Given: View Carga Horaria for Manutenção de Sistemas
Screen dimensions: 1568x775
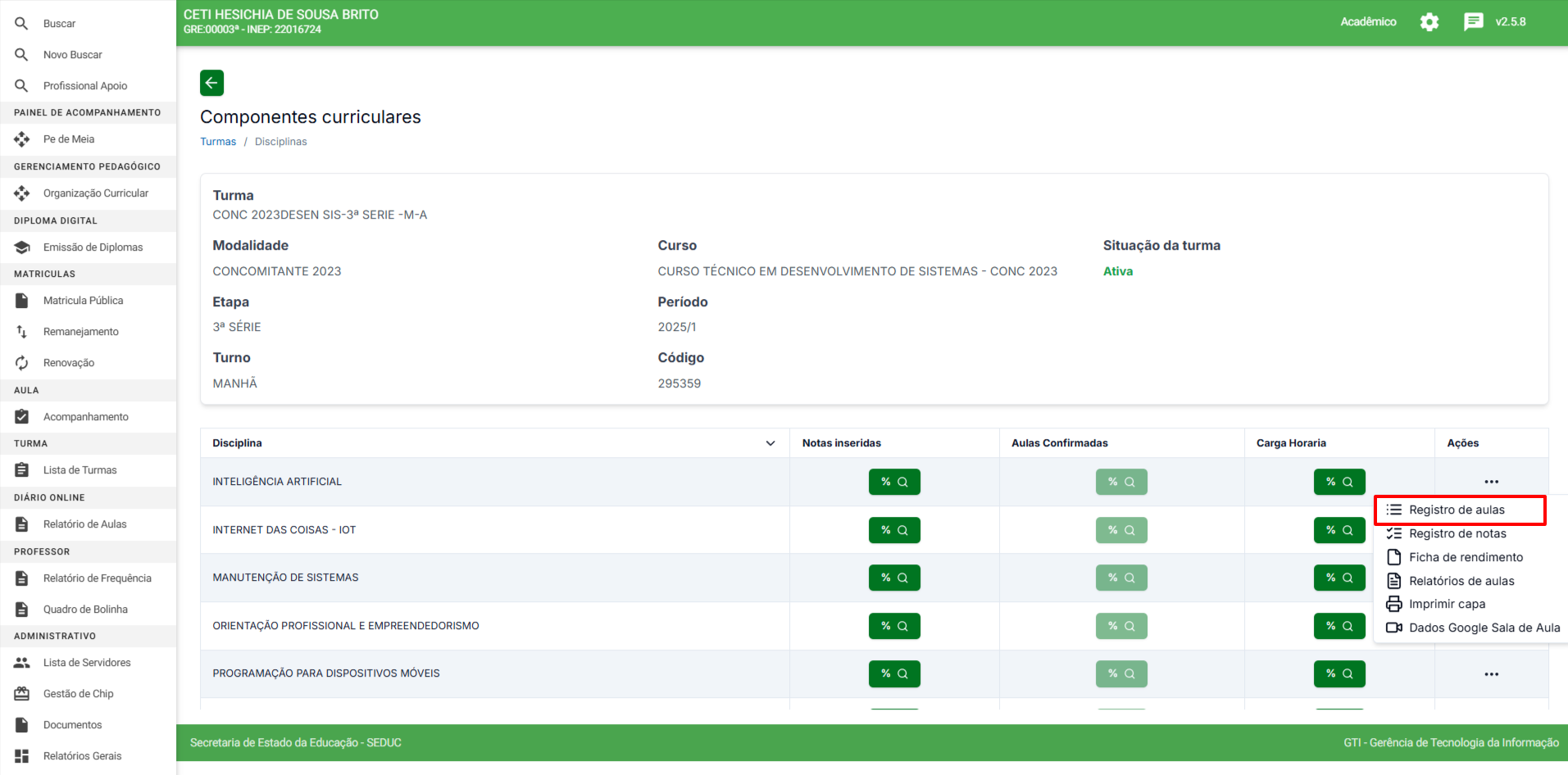Looking at the screenshot, I should coord(1339,578).
